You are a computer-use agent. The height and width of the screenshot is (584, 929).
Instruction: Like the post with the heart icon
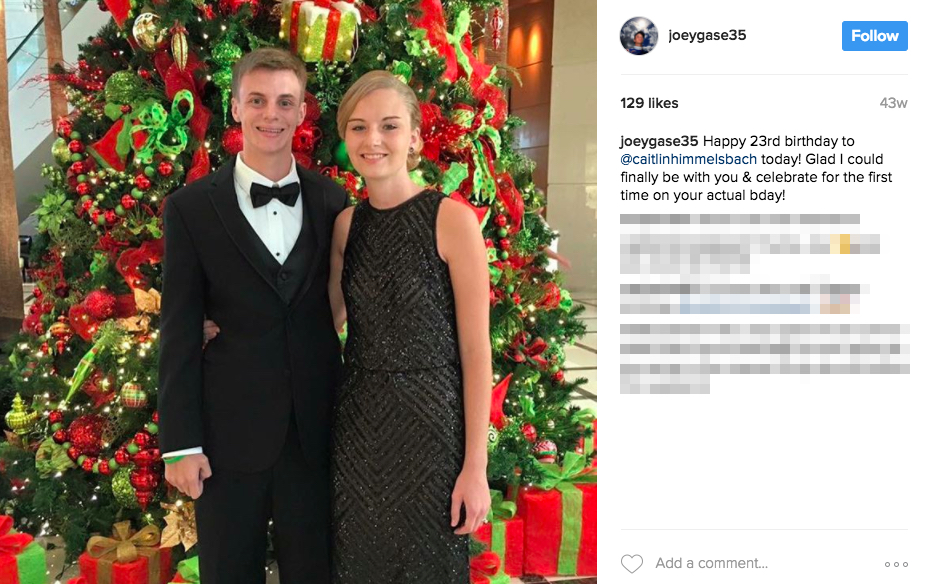pos(632,563)
